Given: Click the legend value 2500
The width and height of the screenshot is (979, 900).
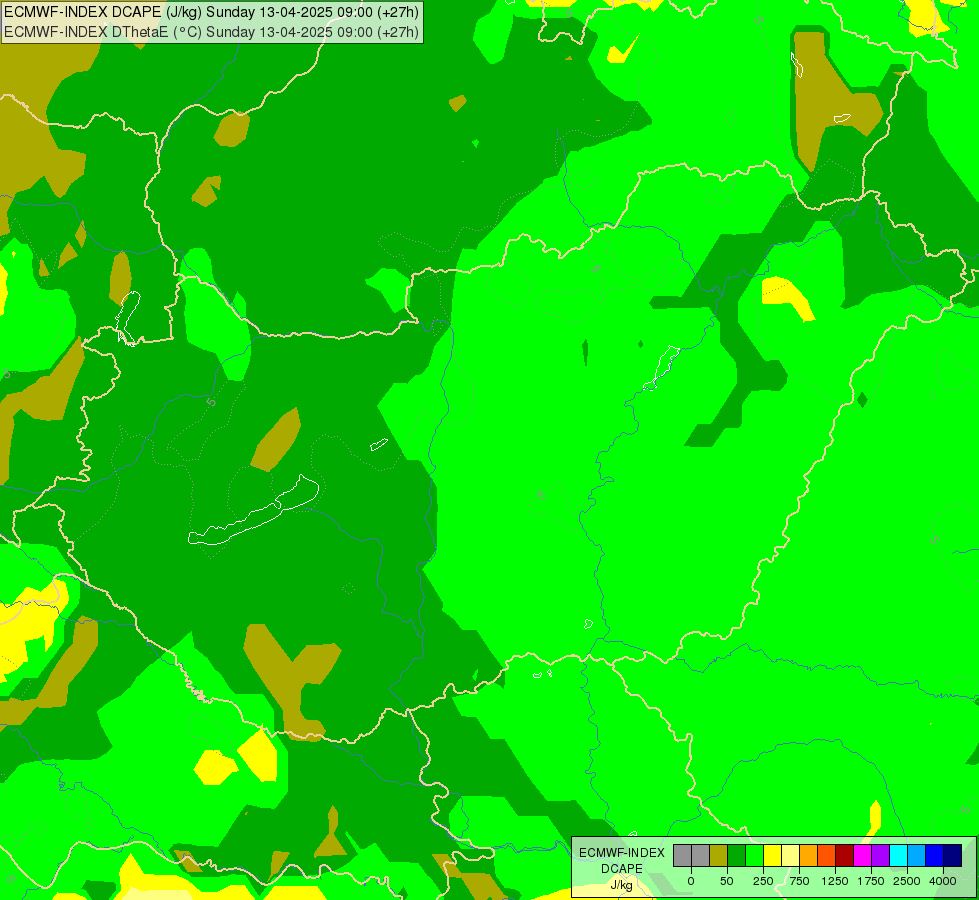Looking at the screenshot, I should tap(907, 881).
